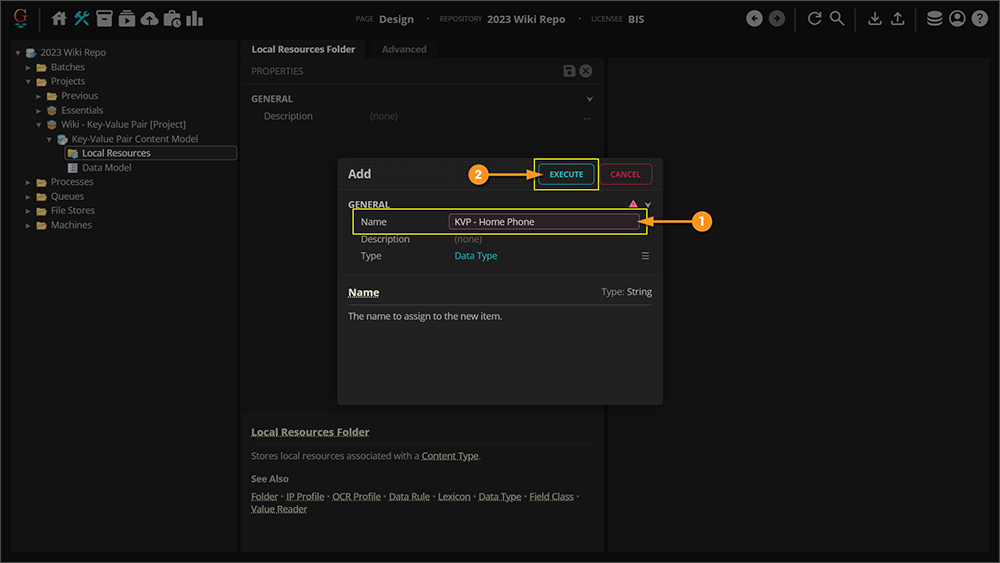Click the database stack icon
1000x563 pixels.
click(934, 19)
